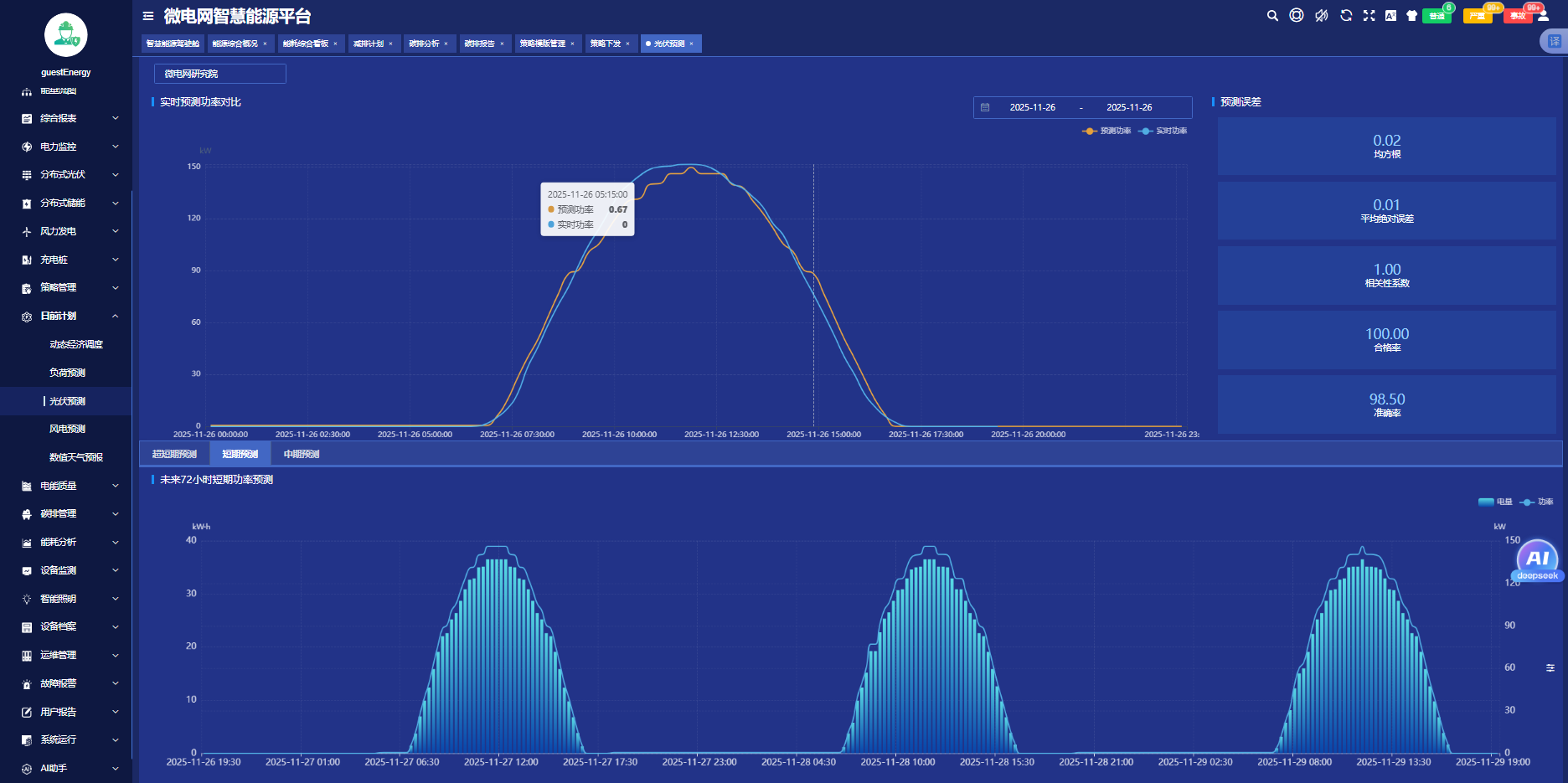Click the refresh icon in top bar

click(1346, 16)
